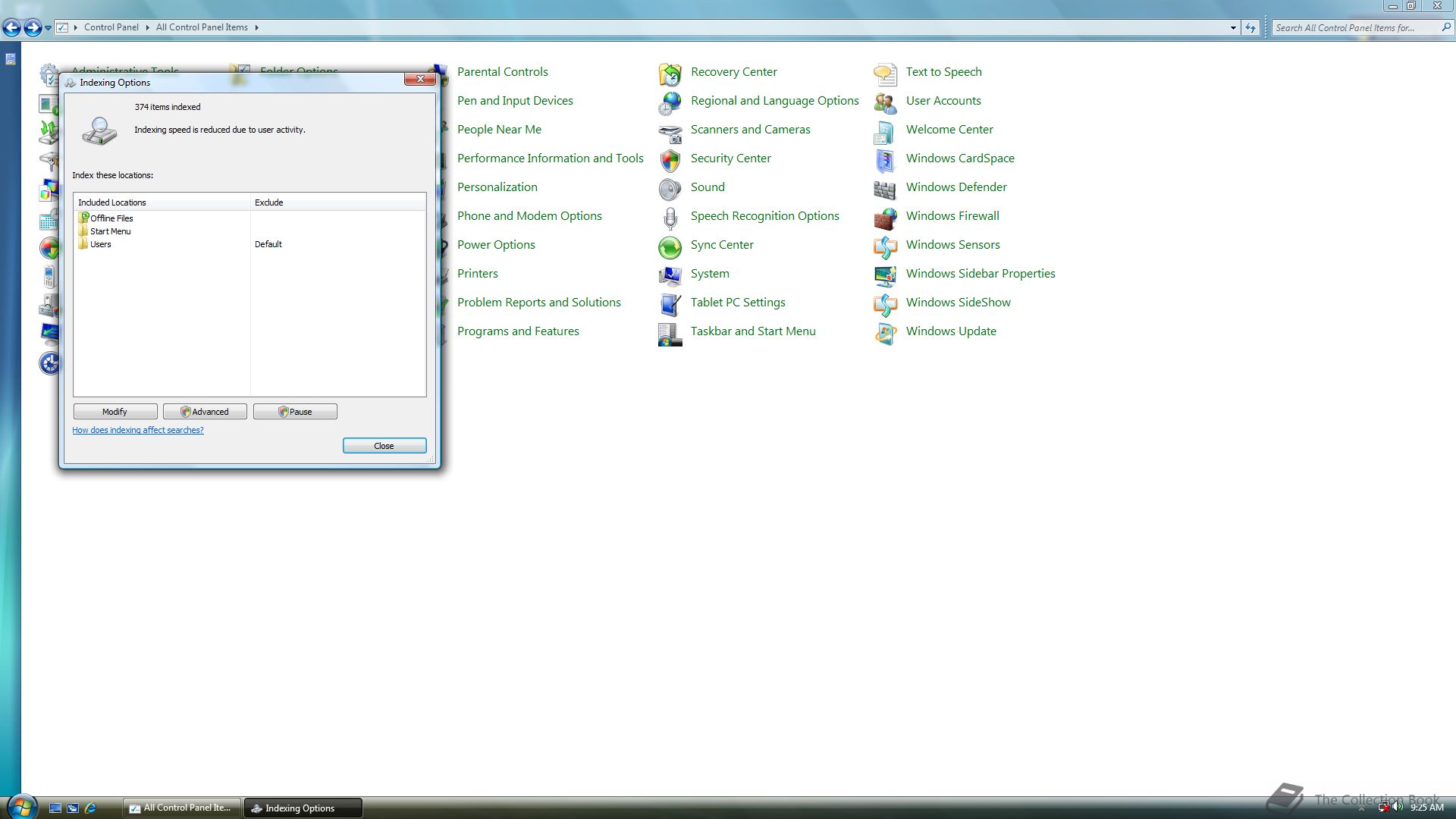Screen dimensions: 1456x819
Task: Refresh the Control Panel view
Action: tap(1250, 28)
